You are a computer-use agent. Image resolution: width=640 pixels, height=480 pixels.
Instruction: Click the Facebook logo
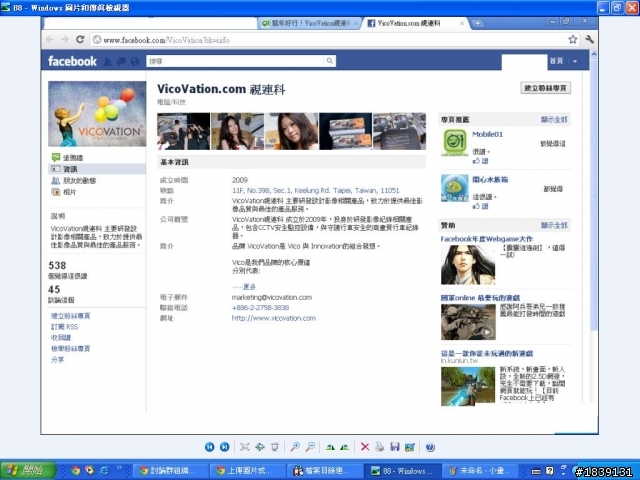click(x=72, y=61)
